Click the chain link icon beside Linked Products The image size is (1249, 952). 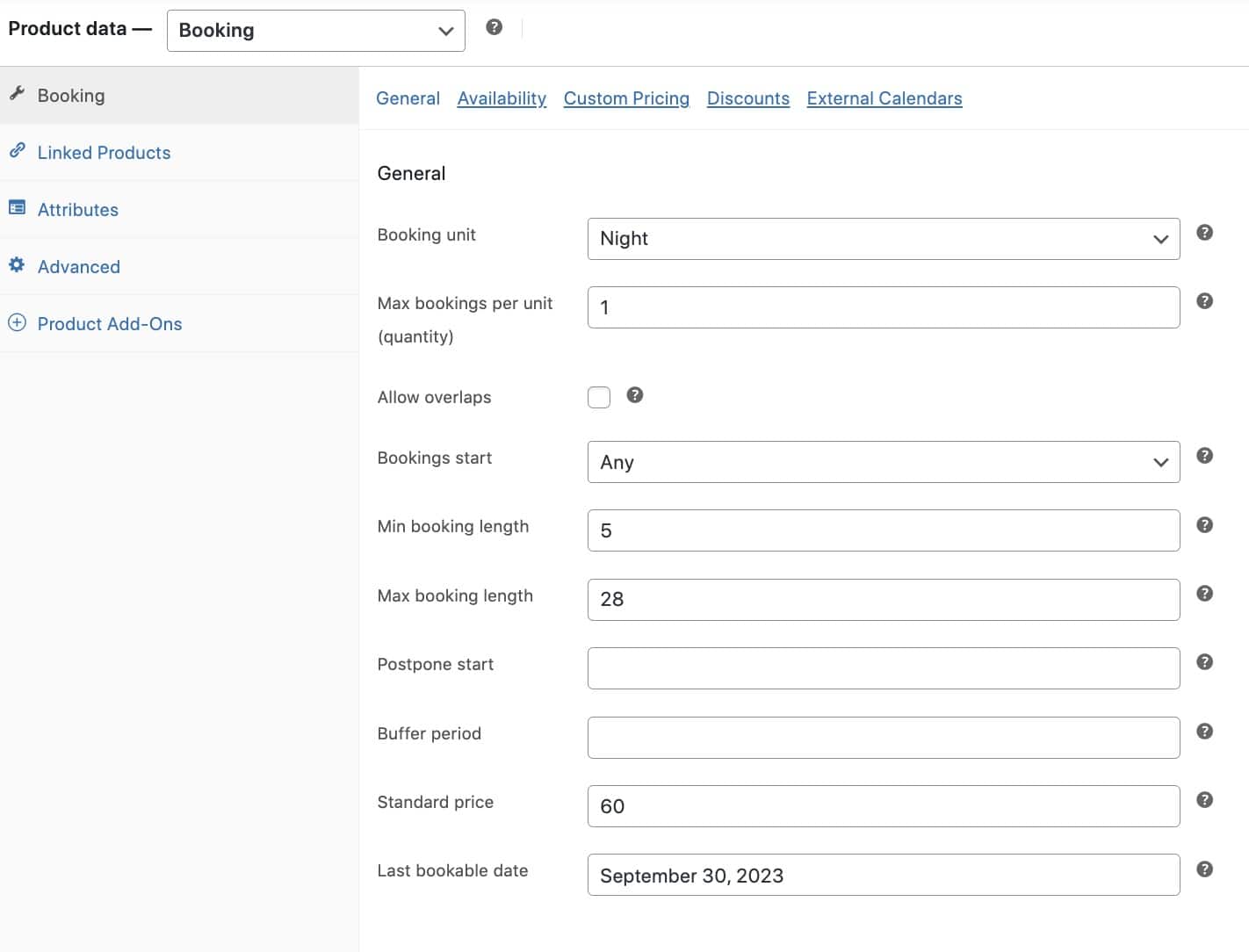tap(17, 150)
